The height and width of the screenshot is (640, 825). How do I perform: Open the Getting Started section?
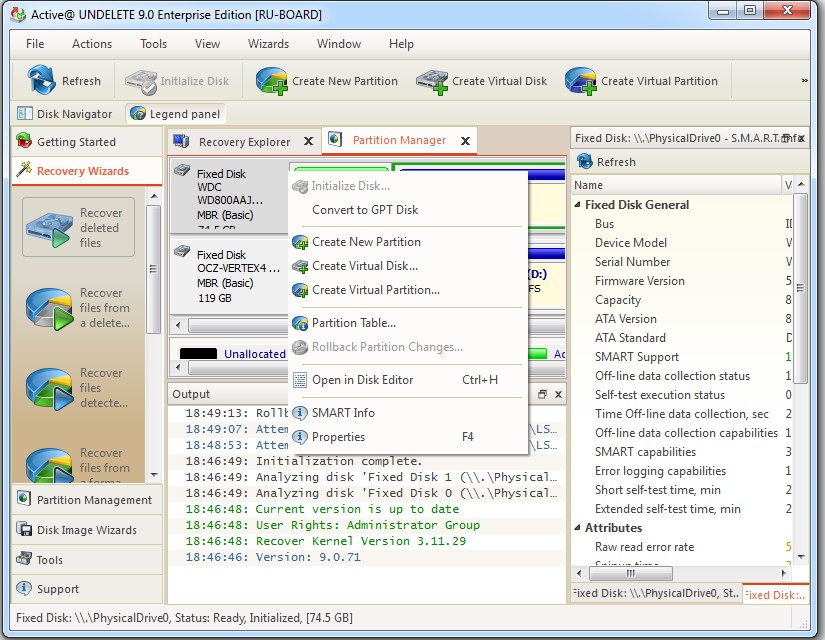coord(86,142)
